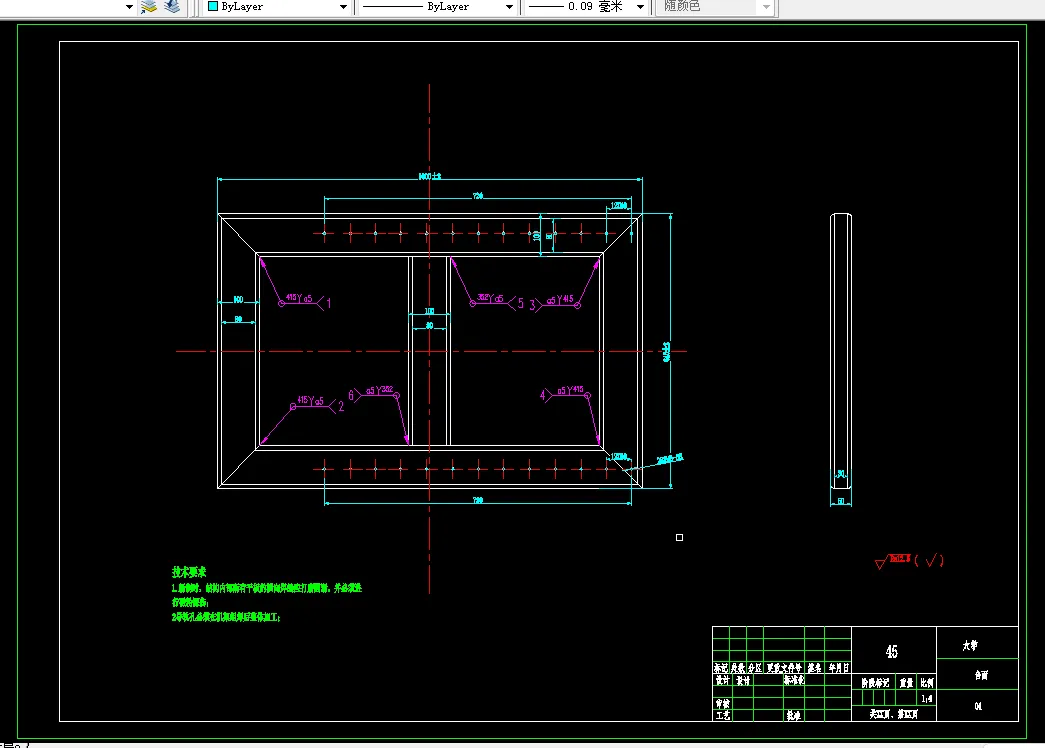Screen dimensions: 1045x748
Task: Select weld symbol label number 1
Action: click(329, 303)
